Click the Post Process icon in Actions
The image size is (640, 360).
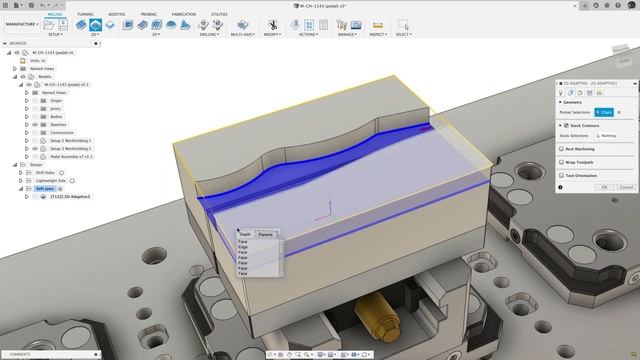click(x=309, y=25)
